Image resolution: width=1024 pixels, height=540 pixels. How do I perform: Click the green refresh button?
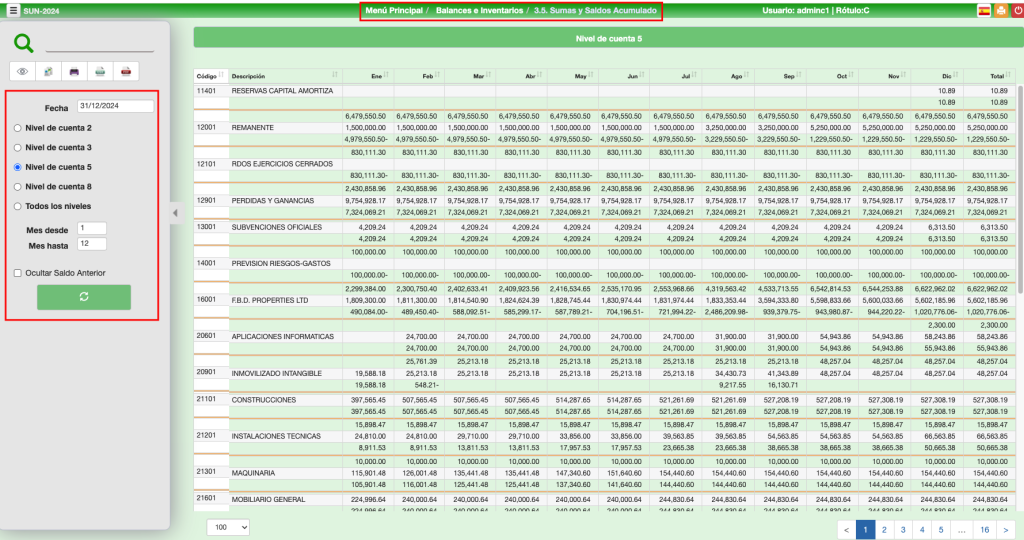(84, 297)
